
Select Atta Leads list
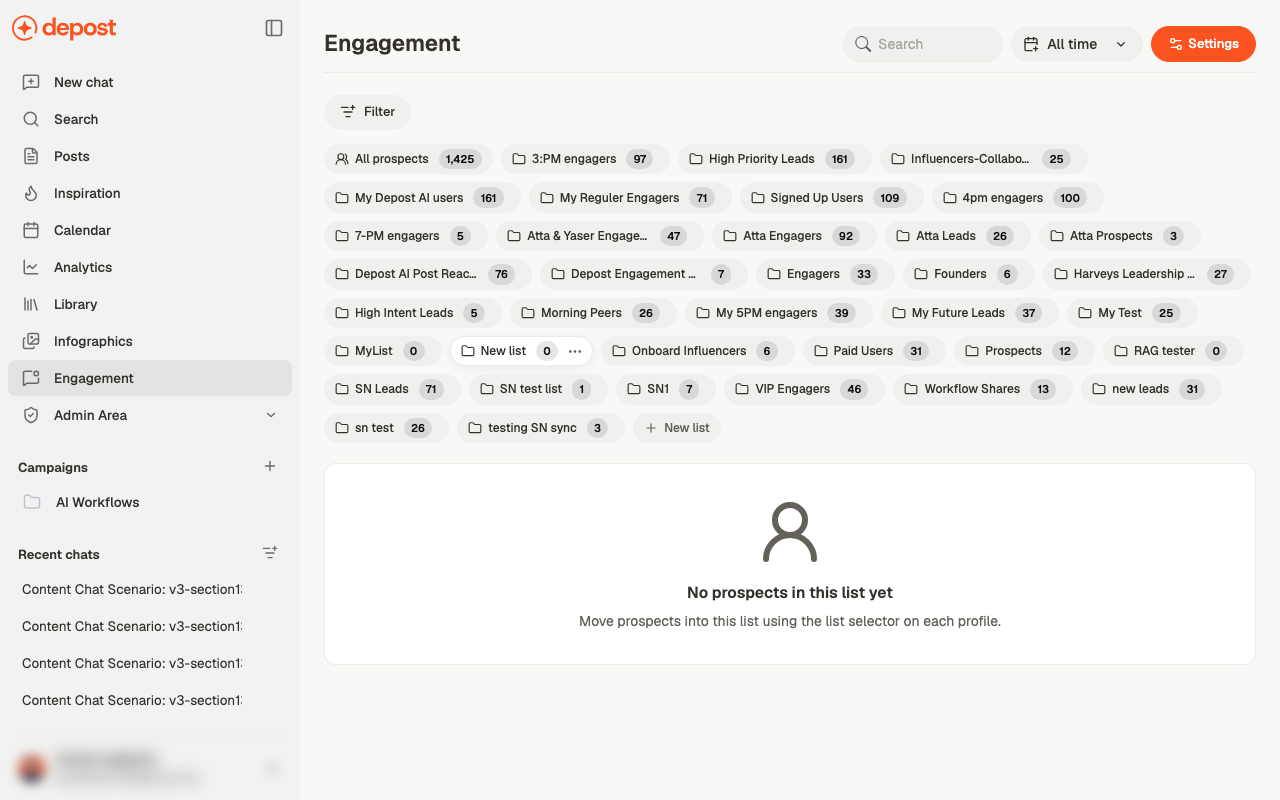point(958,236)
